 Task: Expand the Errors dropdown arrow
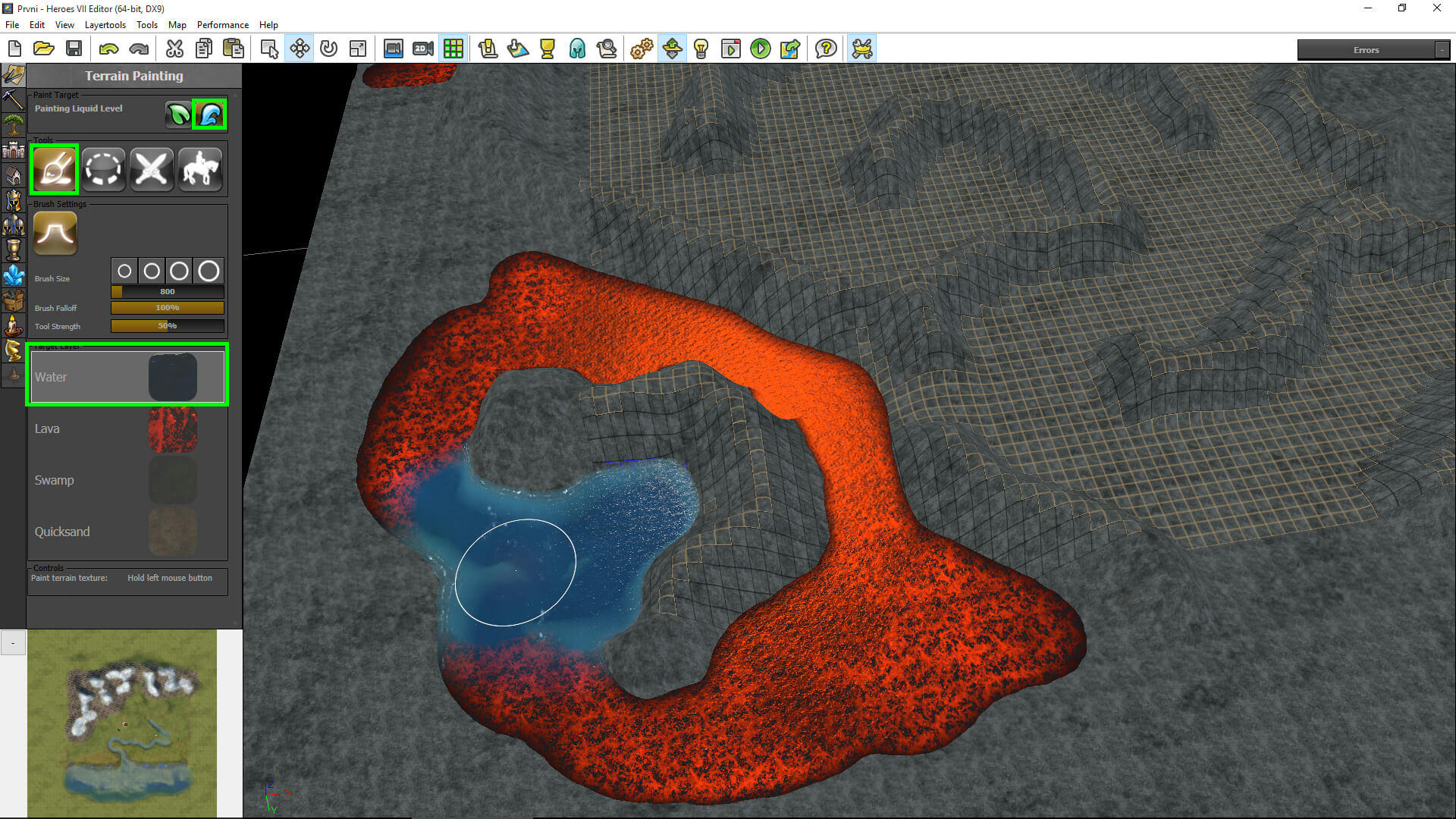click(x=1442, y=50)
